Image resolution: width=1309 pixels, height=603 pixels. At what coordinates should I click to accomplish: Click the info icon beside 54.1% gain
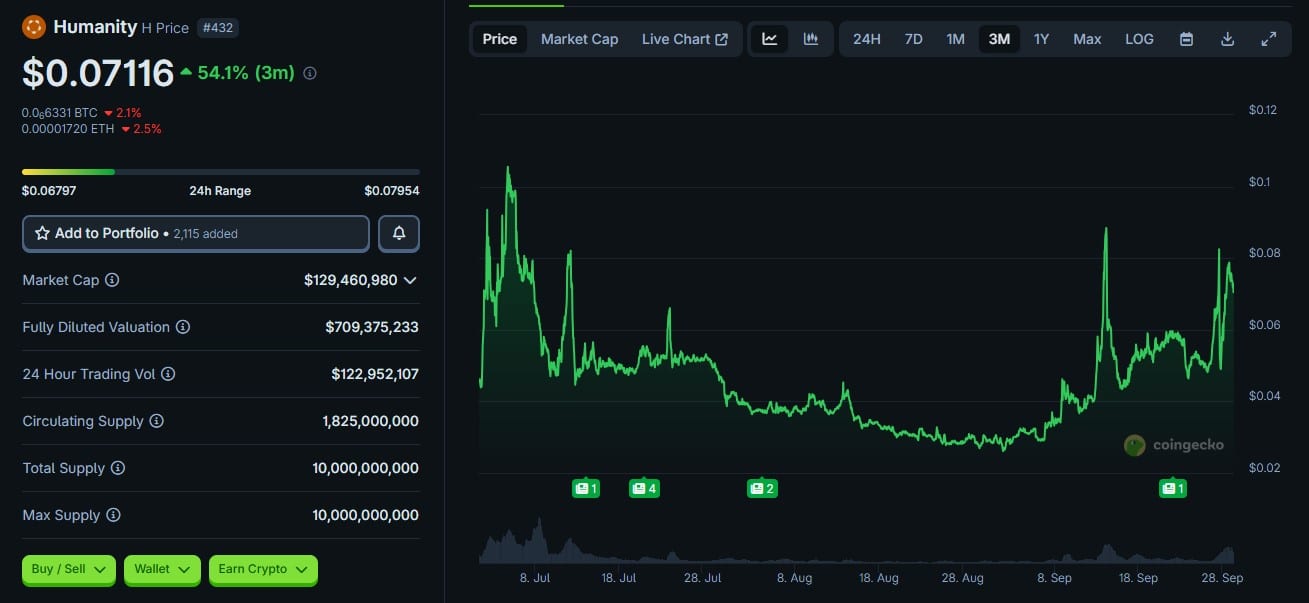coord(310,73)
